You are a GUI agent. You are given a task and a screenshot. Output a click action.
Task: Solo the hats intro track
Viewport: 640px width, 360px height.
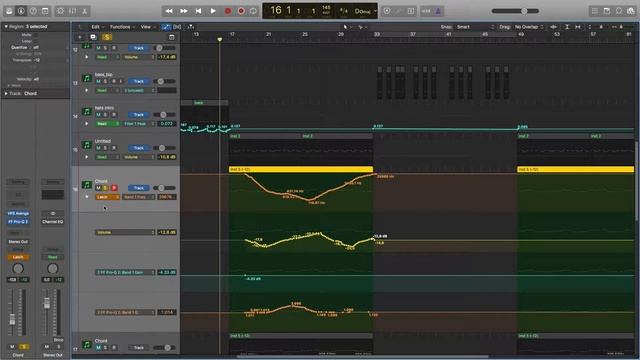pos(105,115)
